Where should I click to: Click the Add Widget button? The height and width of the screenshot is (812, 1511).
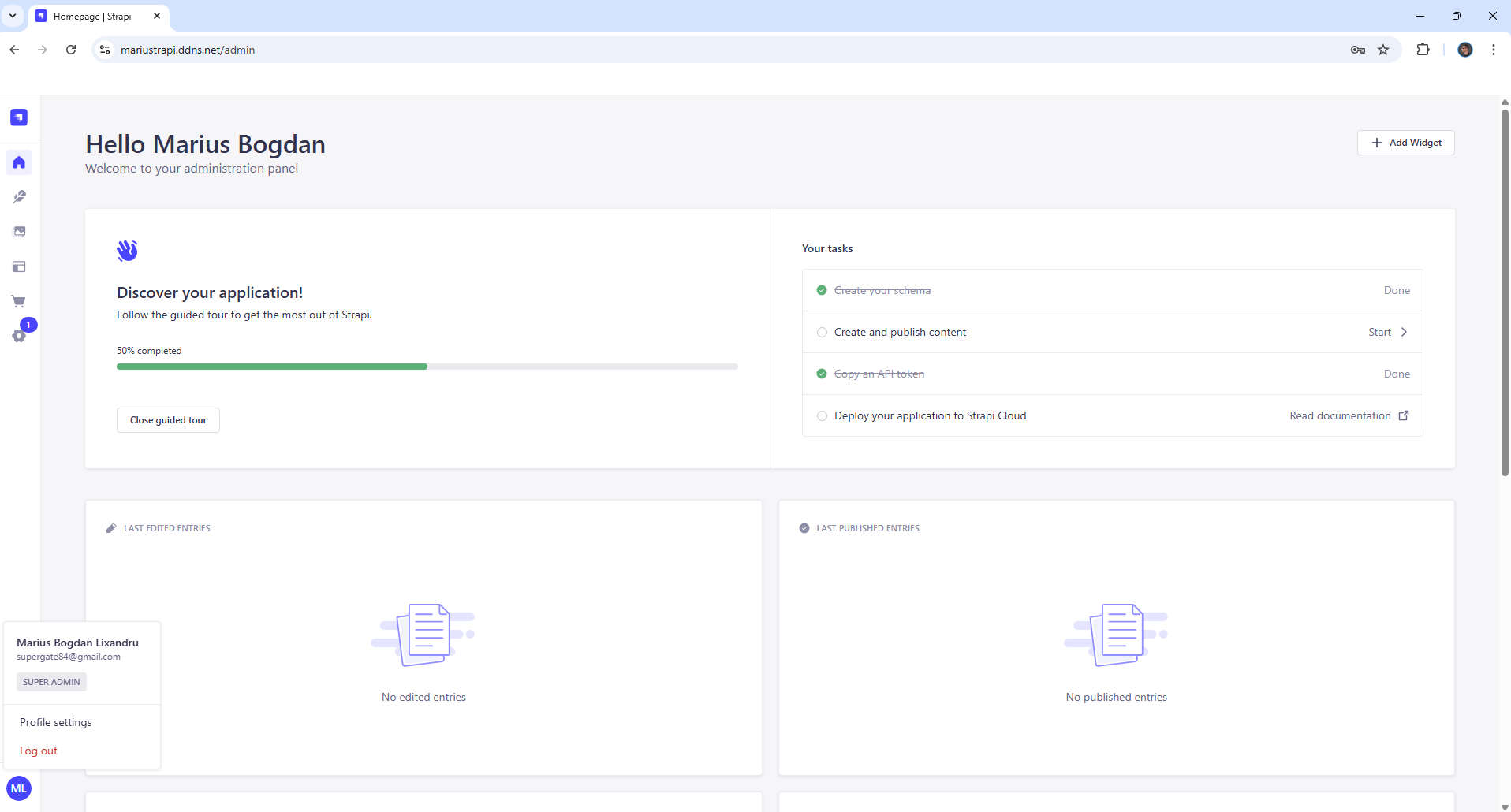pyautogui.click(x=1406, y=143)
